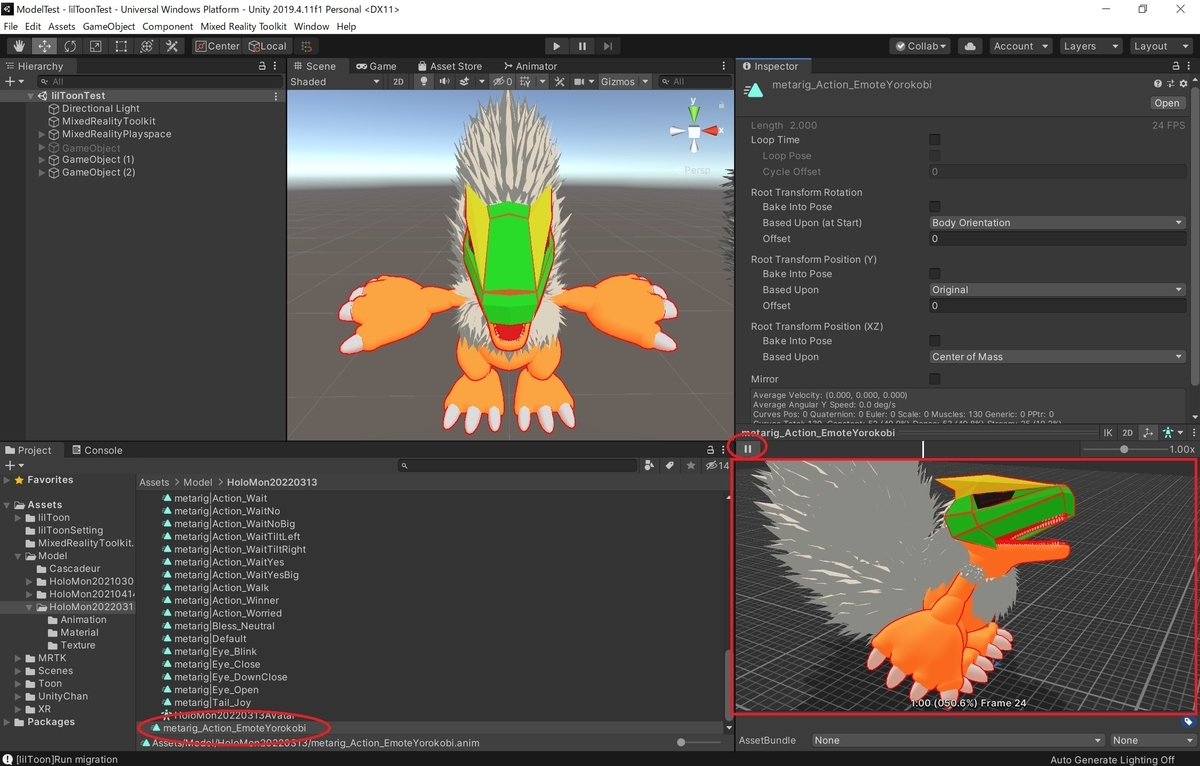
Task: Open Inspector help icon
Action: coord(1158,85)
